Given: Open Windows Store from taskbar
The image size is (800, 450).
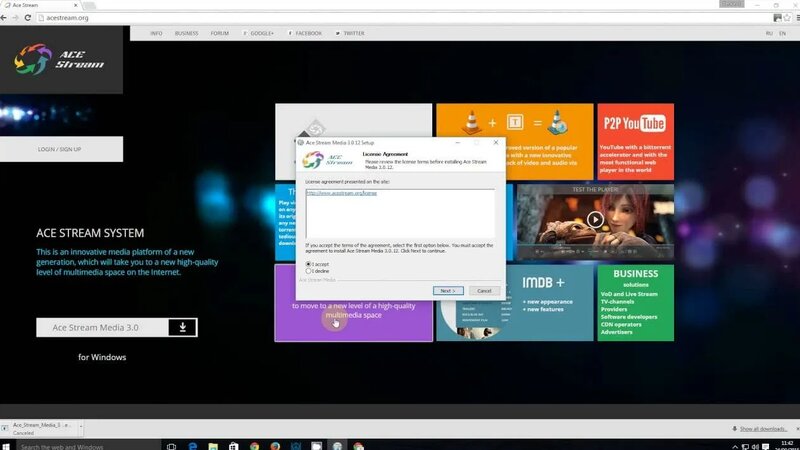Looking at the screenshot, I should tap(233, 446).
